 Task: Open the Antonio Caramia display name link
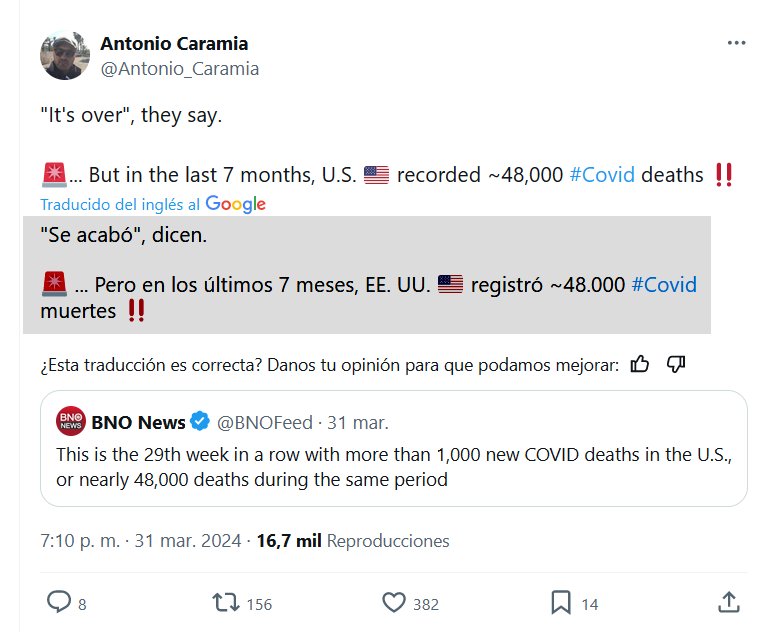click(x=174, y=44)
